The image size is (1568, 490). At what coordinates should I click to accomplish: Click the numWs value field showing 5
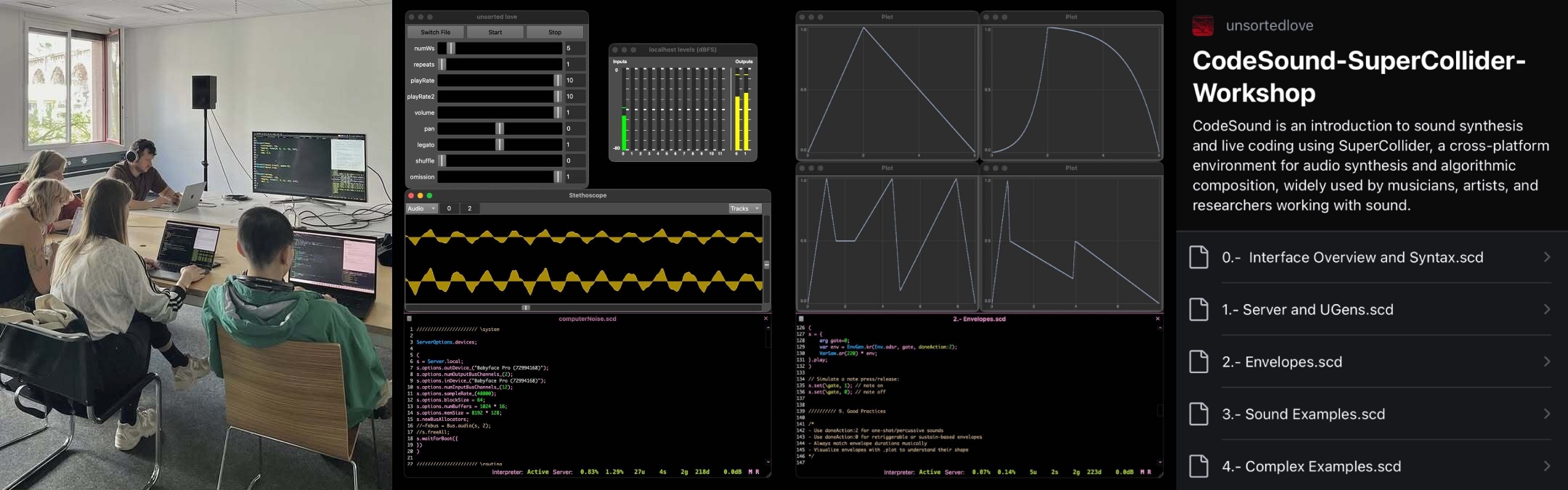(574, 49)
